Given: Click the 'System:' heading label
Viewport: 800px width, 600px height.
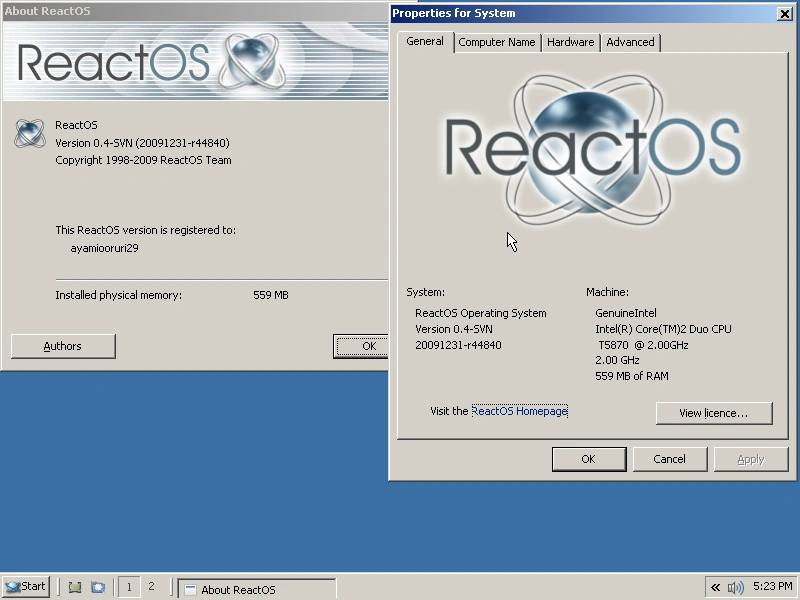Looking at the screenshot, I should click(x=426, y=292).
